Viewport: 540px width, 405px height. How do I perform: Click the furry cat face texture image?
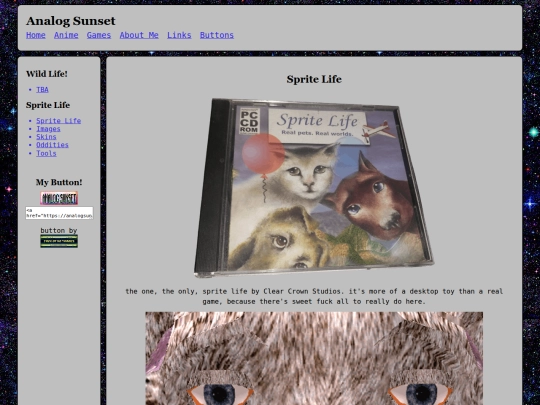pos(314,358)
